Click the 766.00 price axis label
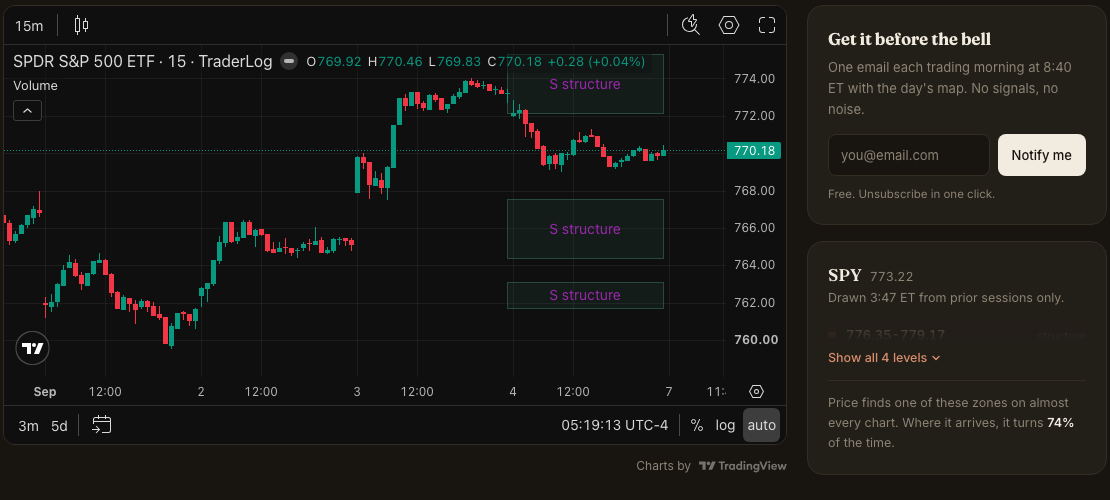This screenshot has height=500, width=1110. (x=755, y=228)
